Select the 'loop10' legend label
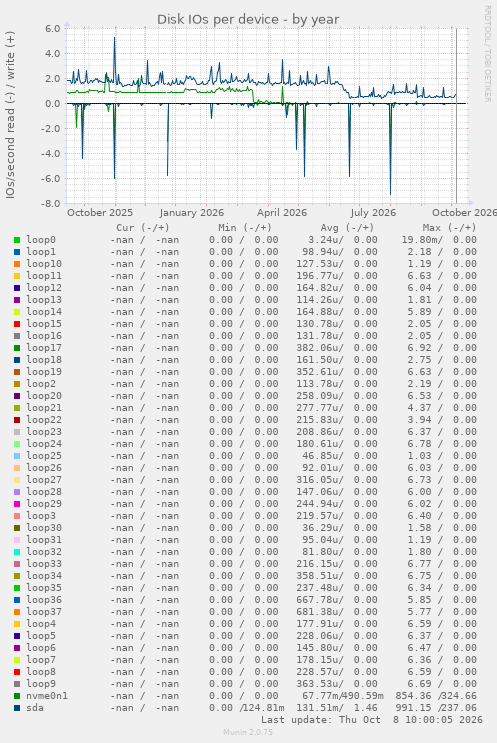This screenshot has height=743, width=497. 44,264
